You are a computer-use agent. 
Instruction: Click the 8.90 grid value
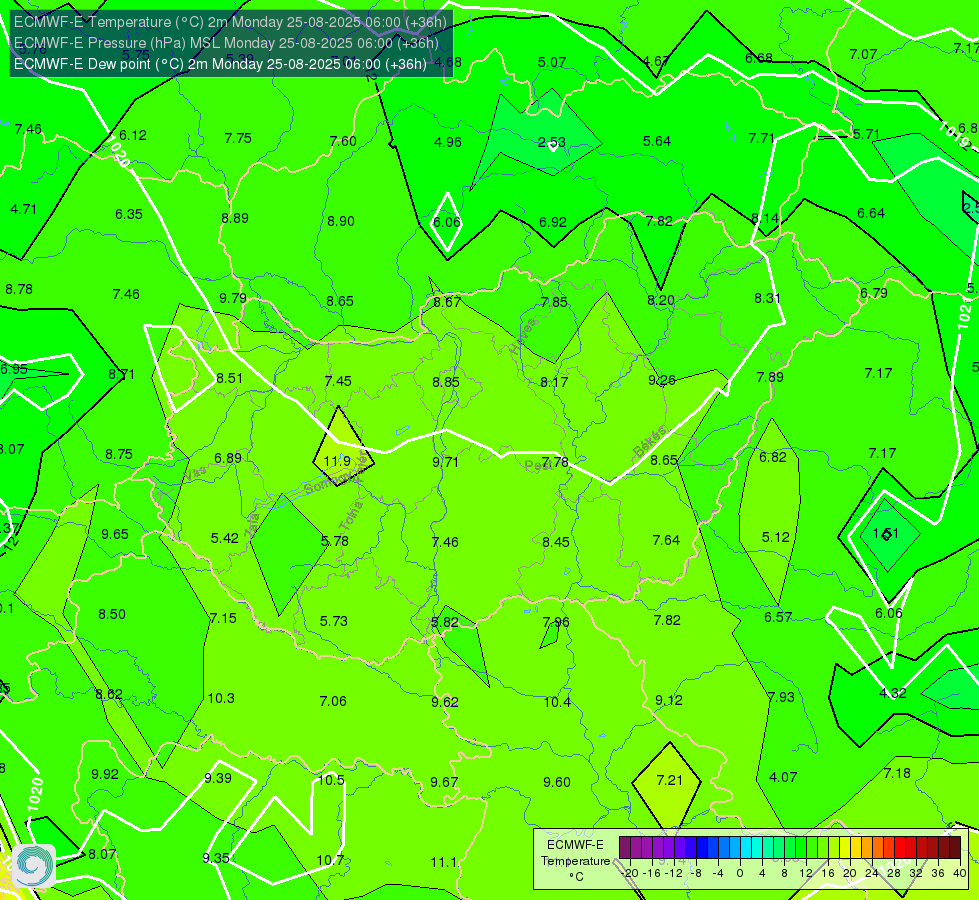341,221
